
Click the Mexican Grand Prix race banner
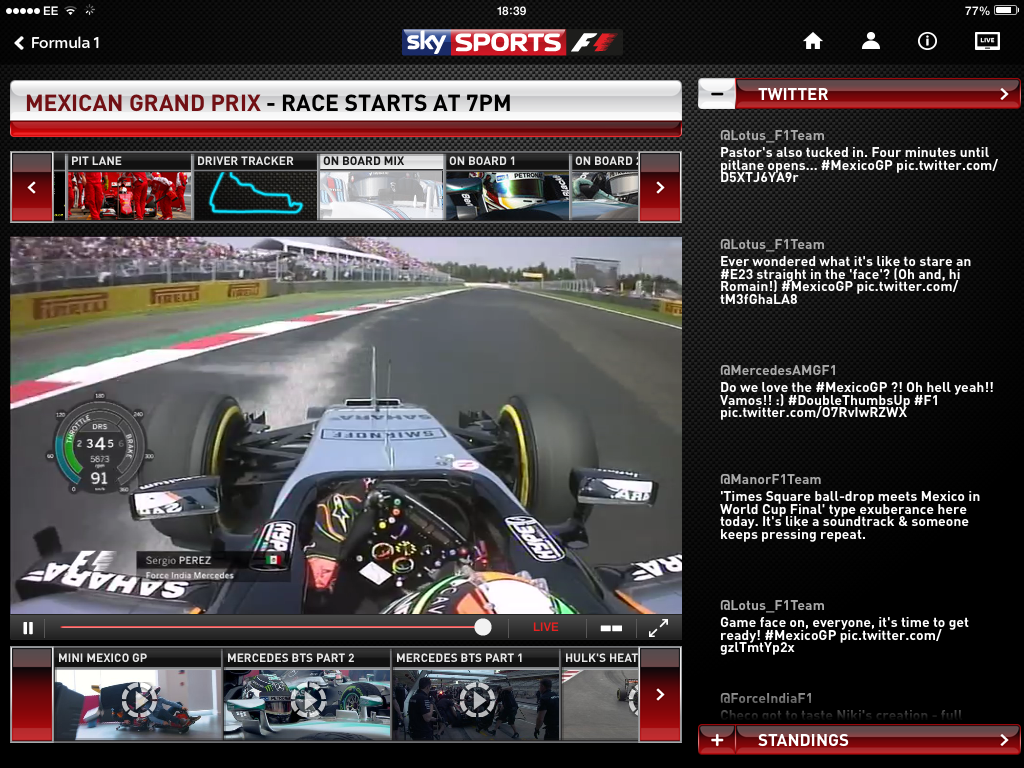(346, 108)
